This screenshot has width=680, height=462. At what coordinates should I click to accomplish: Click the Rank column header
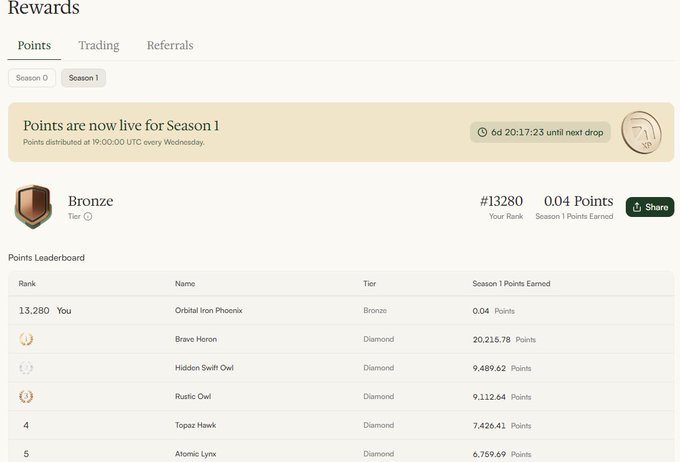(x=27, y=284)
